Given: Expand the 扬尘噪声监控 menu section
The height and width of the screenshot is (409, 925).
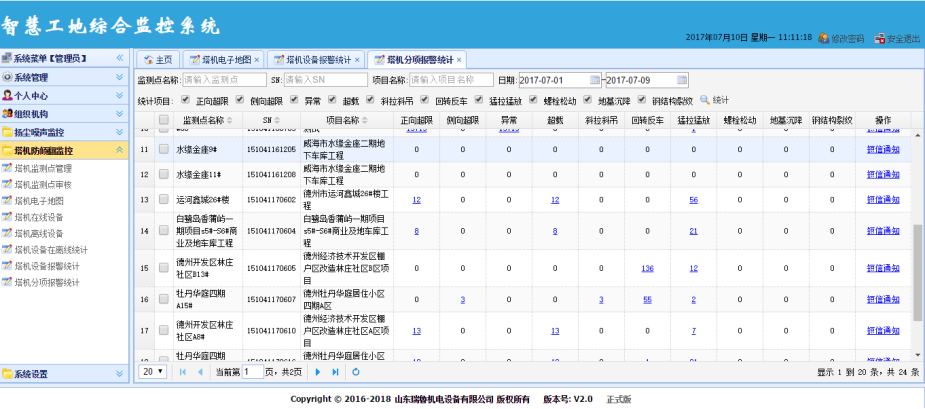Looking at the screenshot, I should [x=65, y=132].
